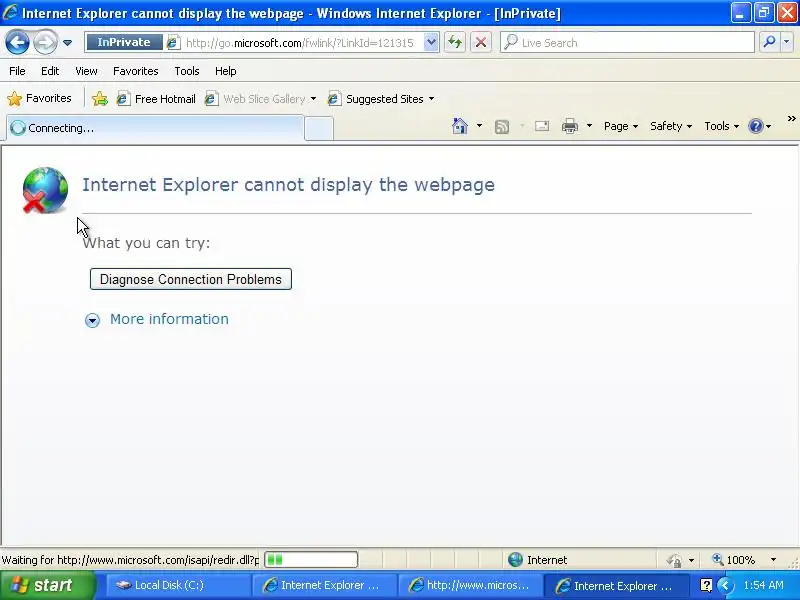
Task: Open the Safety command menu
Action: [670, 126]
